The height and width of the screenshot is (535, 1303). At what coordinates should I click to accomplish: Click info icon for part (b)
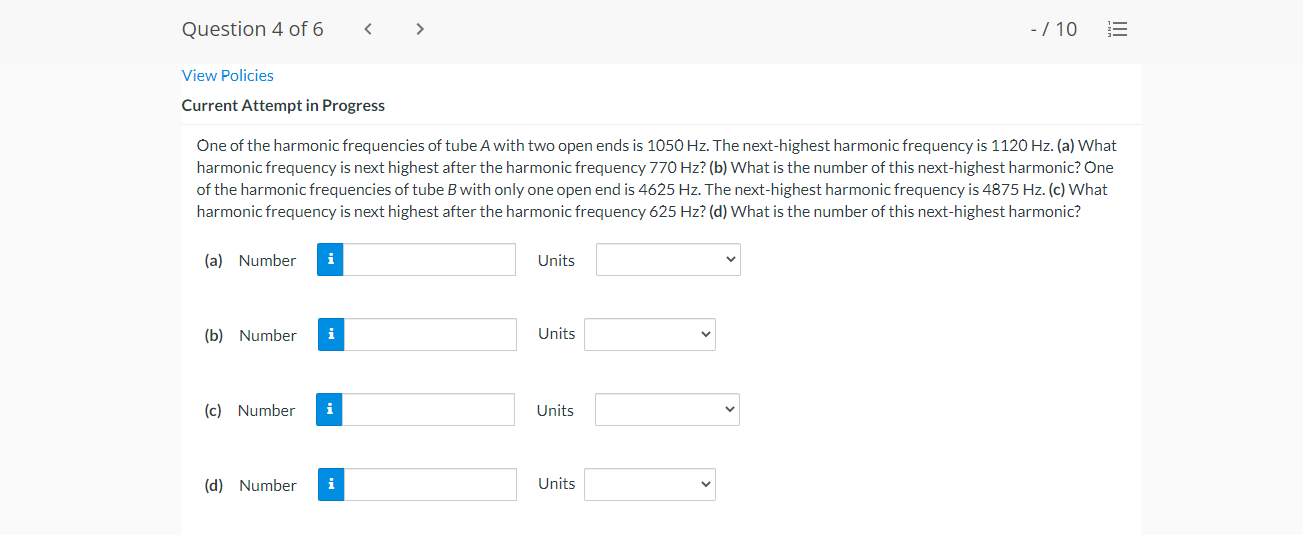point(331,334)
